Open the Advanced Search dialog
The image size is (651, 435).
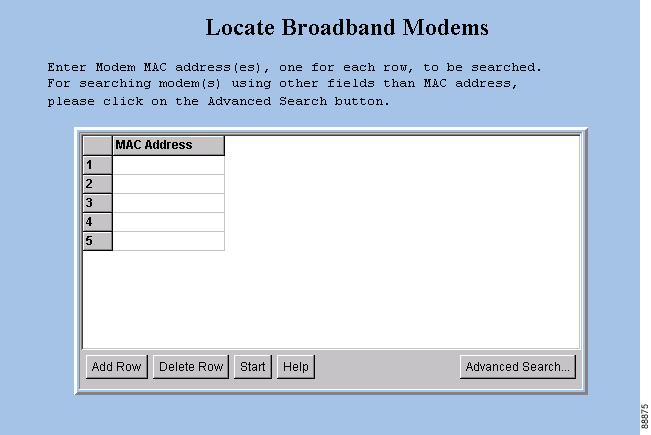pos(518,367)
